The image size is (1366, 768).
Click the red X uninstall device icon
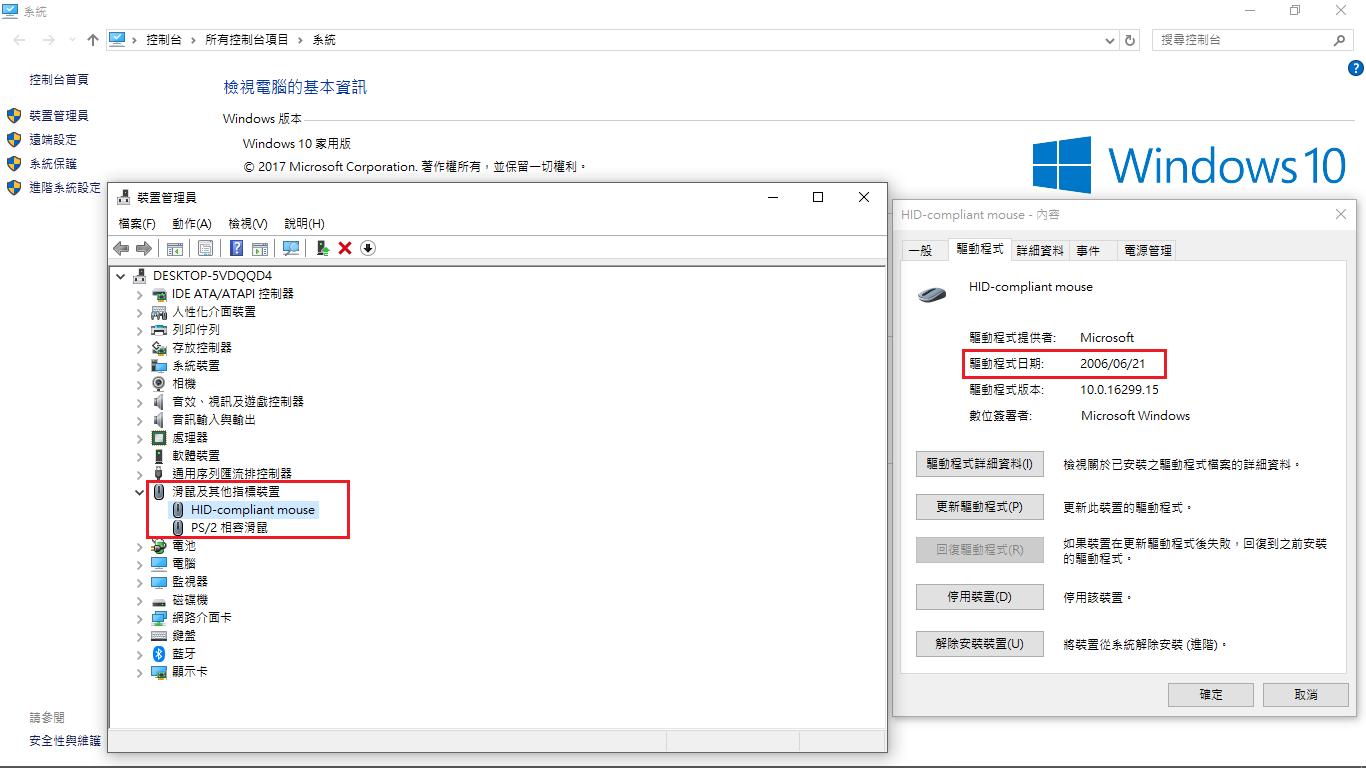(x=345, y=248)
